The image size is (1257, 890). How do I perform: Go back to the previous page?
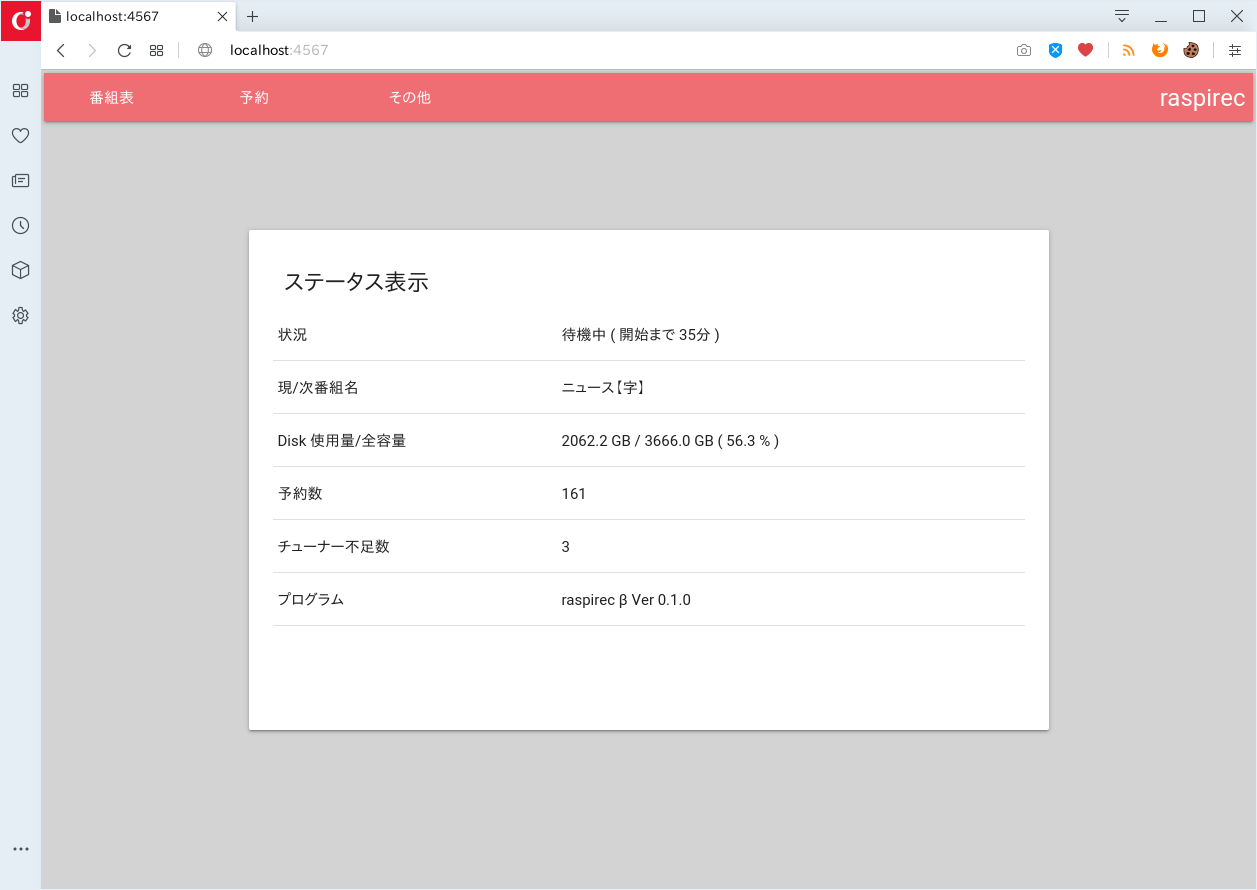click(x=61, y=50)
